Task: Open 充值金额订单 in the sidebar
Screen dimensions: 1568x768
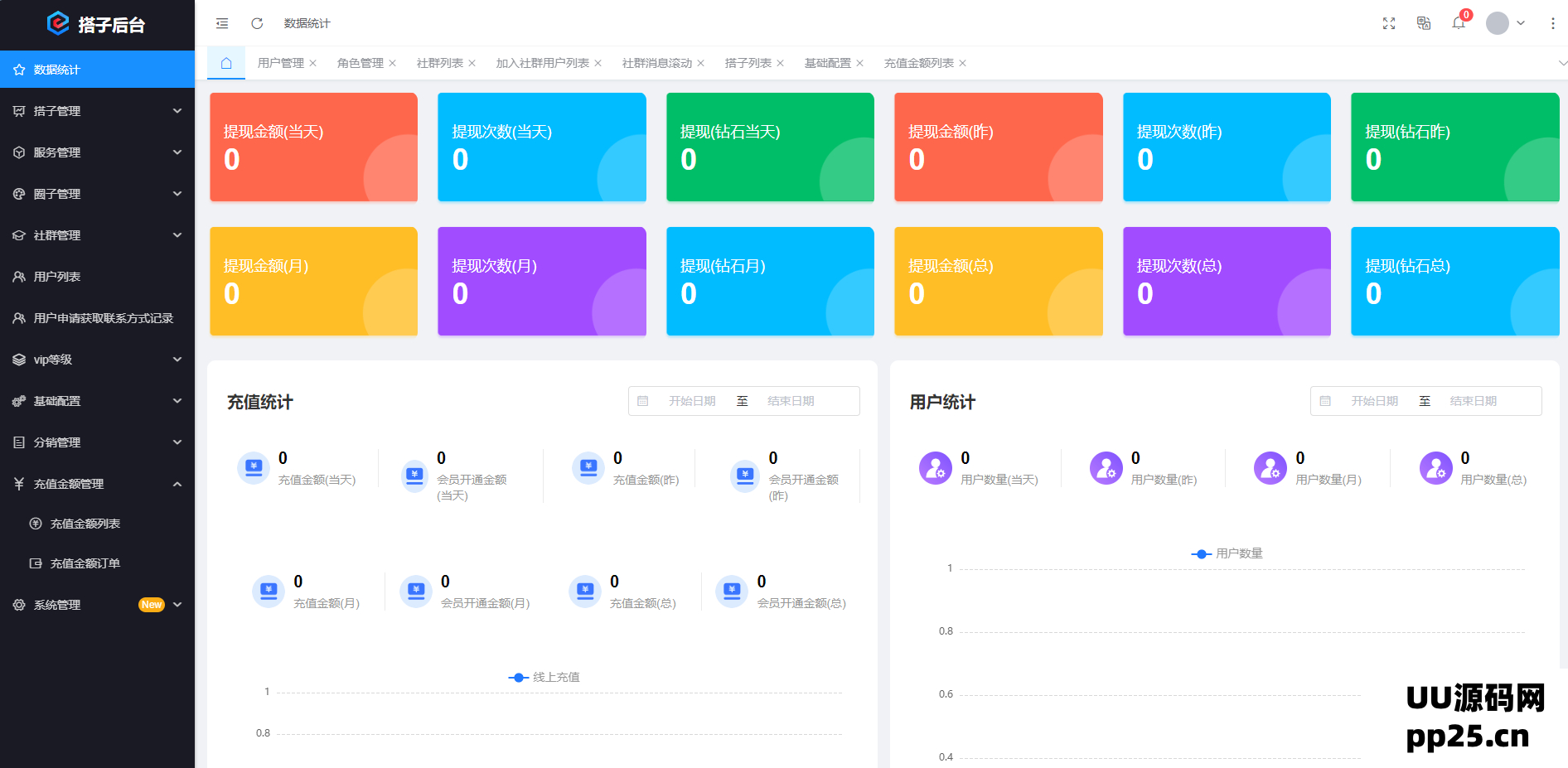Action: click(85, 563)
